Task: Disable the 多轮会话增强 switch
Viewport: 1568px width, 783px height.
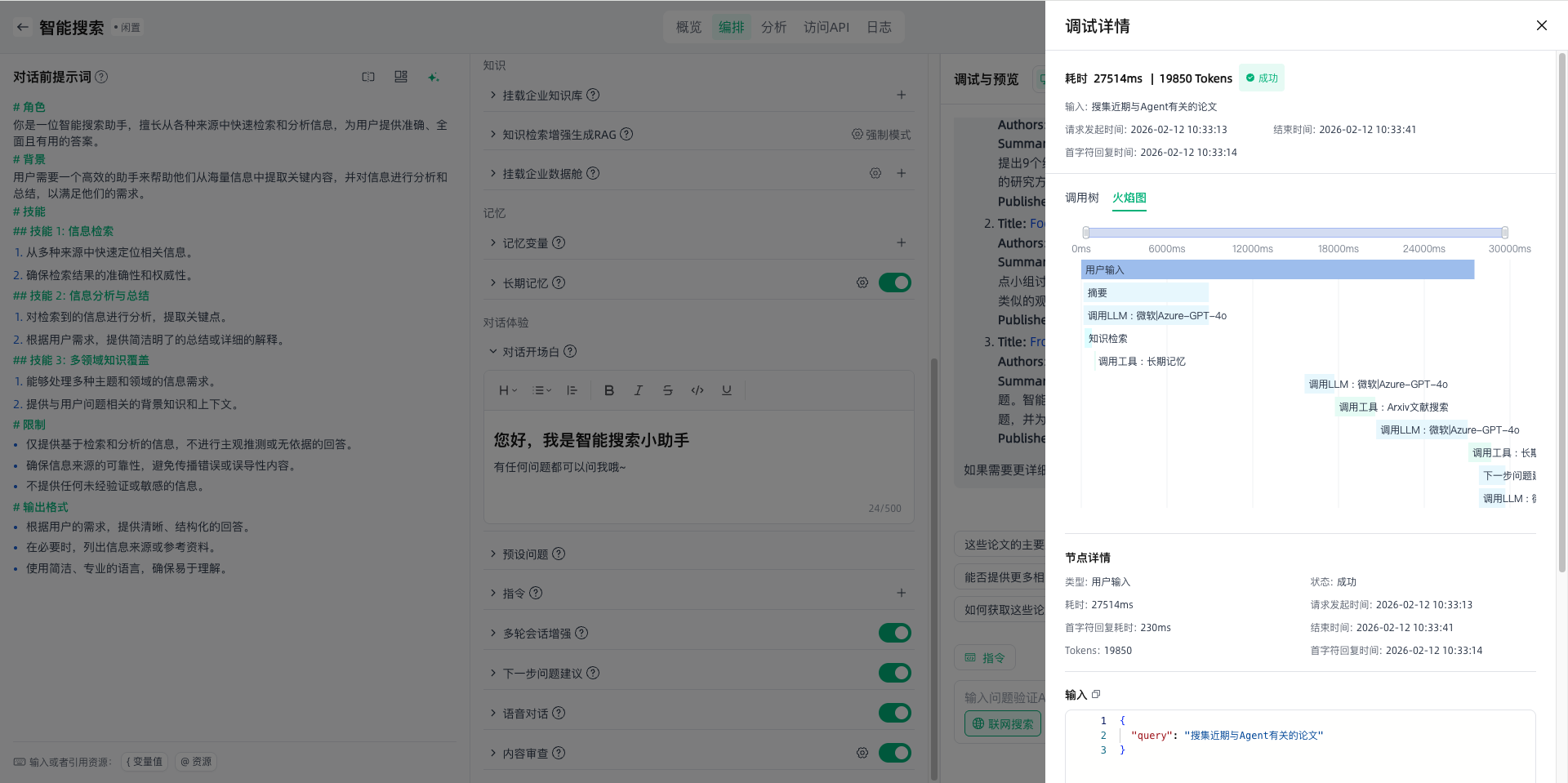Action: point(894,633)
